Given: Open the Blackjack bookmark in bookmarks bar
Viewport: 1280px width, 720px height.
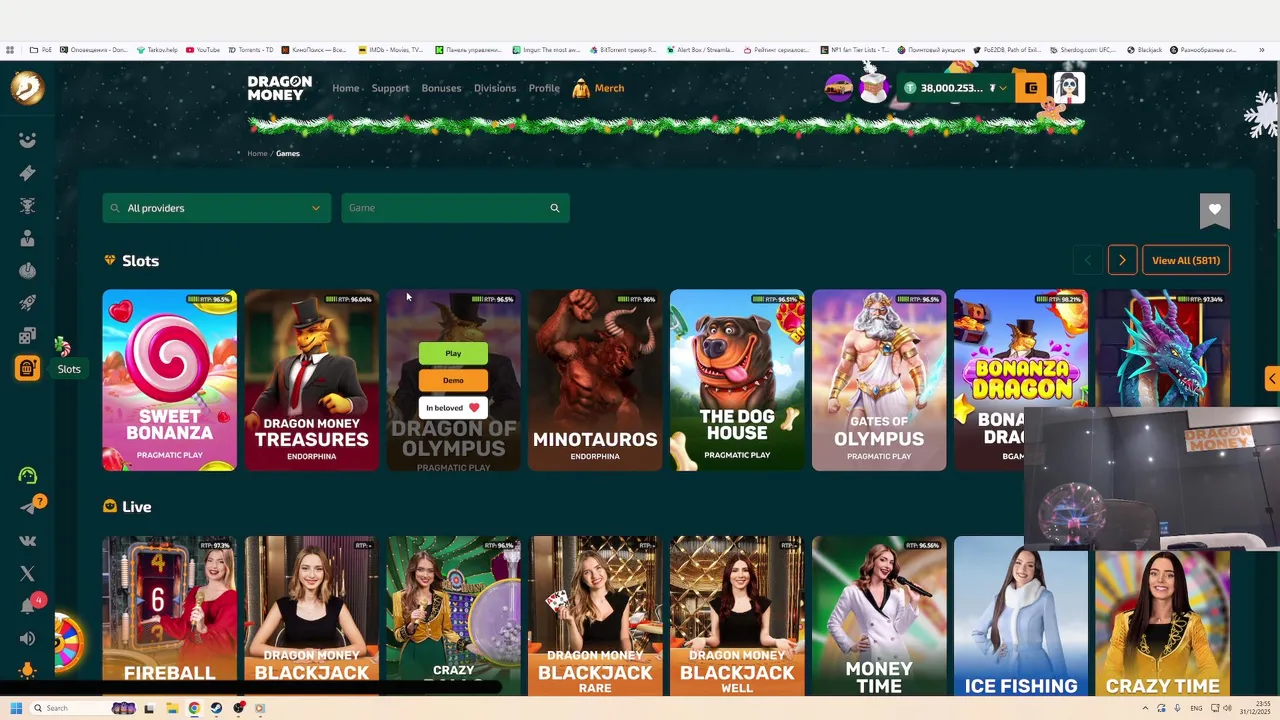Looking at the screenshot, I should click(x=1144, y=49).
